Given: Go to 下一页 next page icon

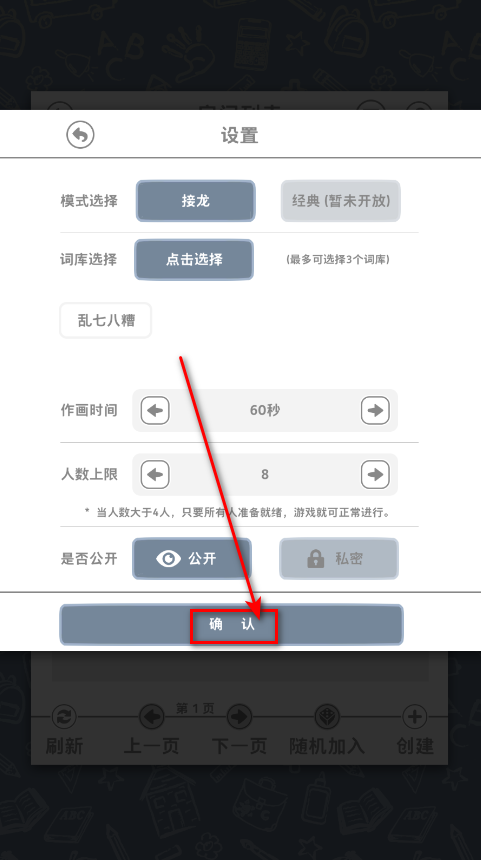Looking at the screenshot, I should pos(239,717).
